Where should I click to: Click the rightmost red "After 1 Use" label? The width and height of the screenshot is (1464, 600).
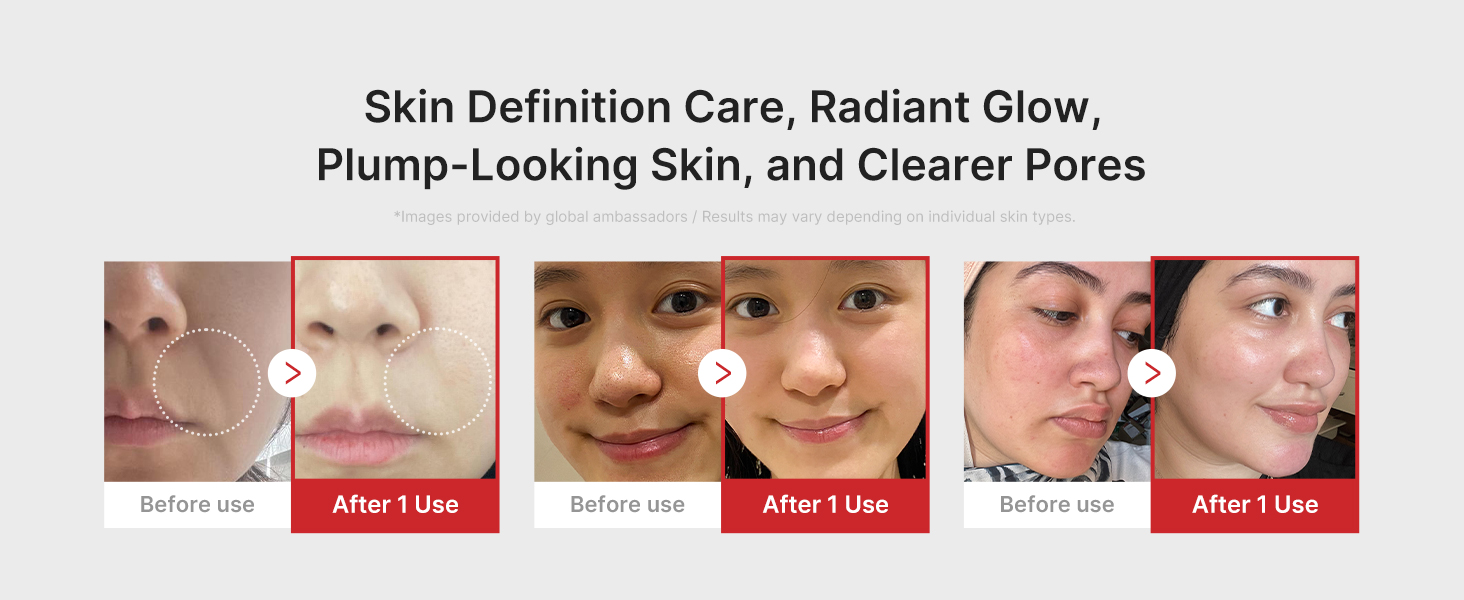tap(1255, 505)
